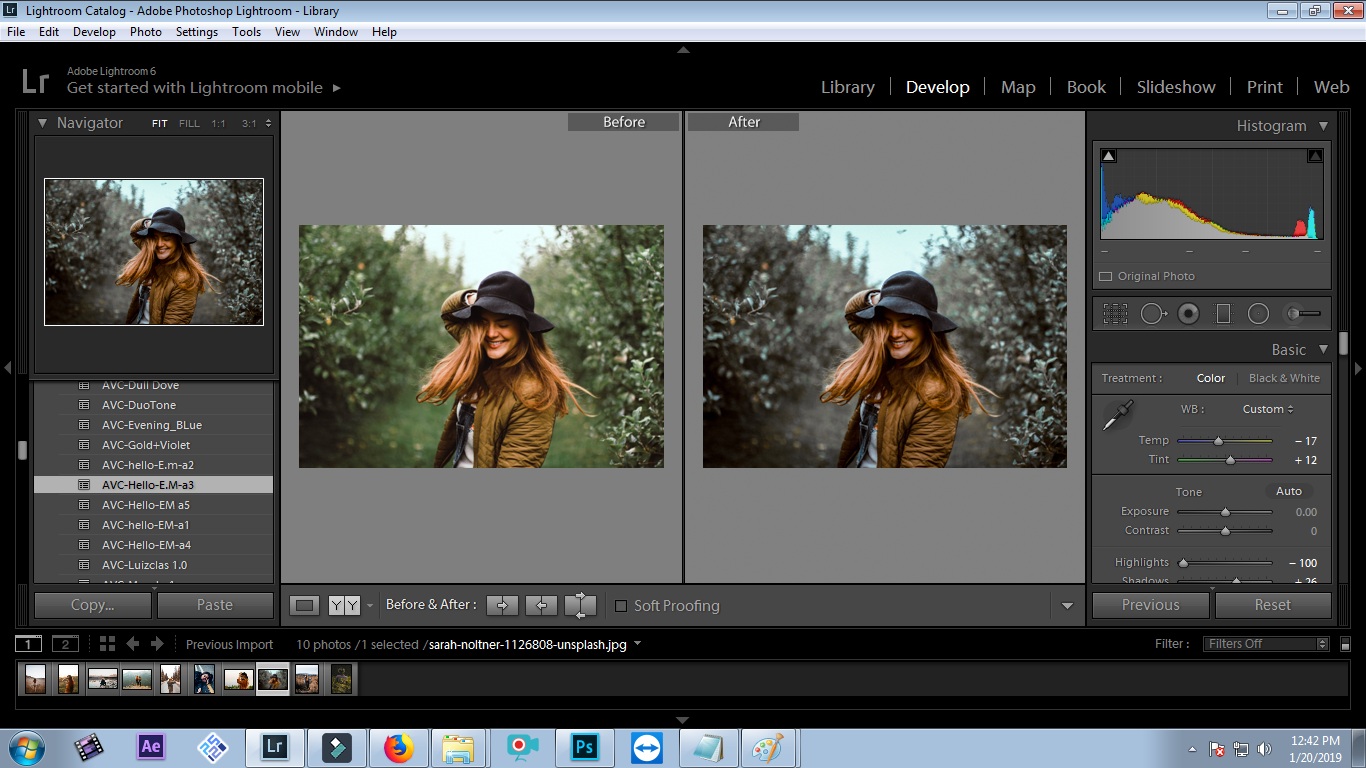
Task: Enable the Soft Proofing checkbox
Action: 620,606
